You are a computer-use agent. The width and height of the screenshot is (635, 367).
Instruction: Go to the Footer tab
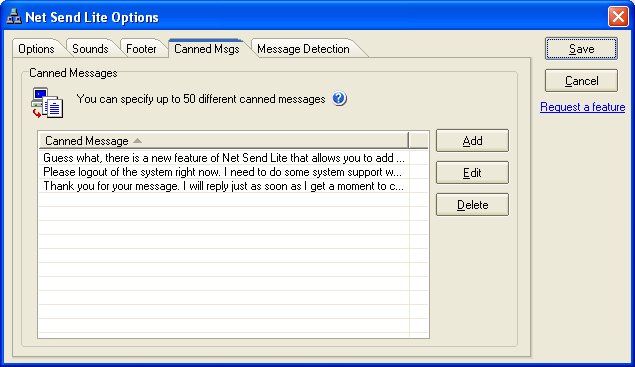(141, 49)
